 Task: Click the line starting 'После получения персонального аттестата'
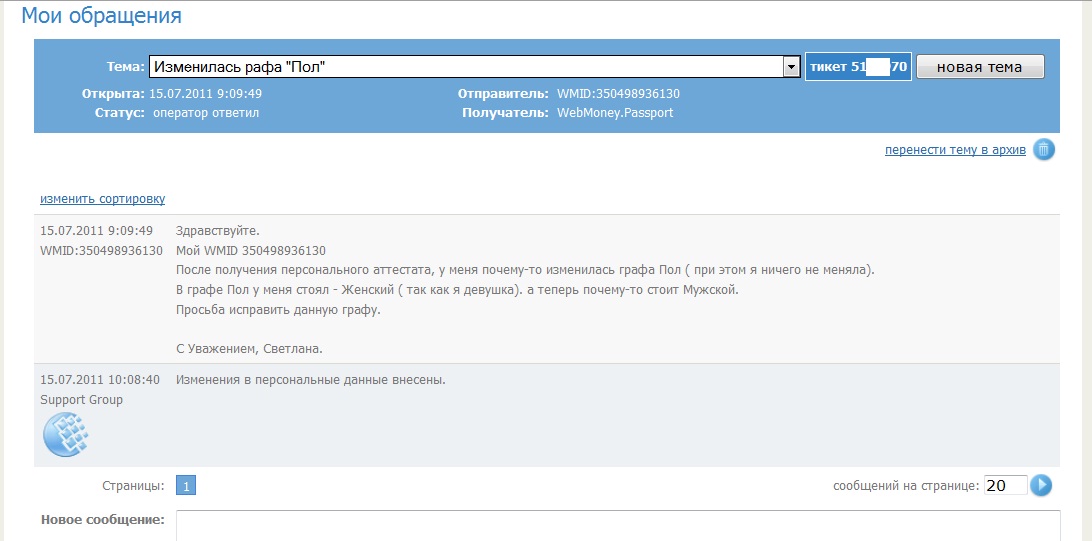pyautogui.click(x=525, y=270)
